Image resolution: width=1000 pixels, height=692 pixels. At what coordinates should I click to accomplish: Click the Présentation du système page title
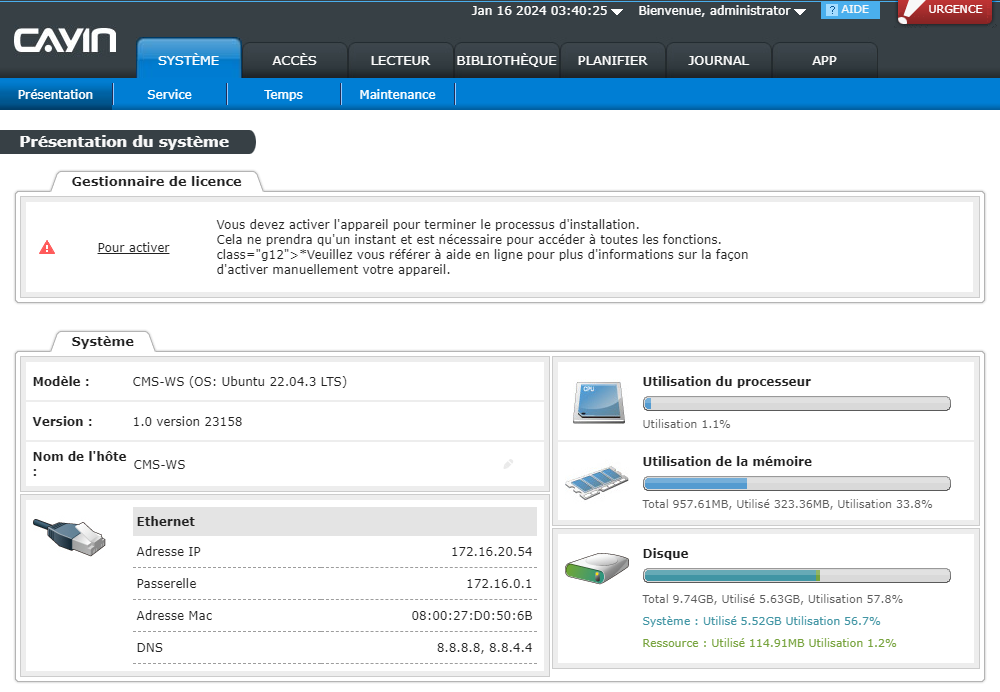click(x=124, y=142)
